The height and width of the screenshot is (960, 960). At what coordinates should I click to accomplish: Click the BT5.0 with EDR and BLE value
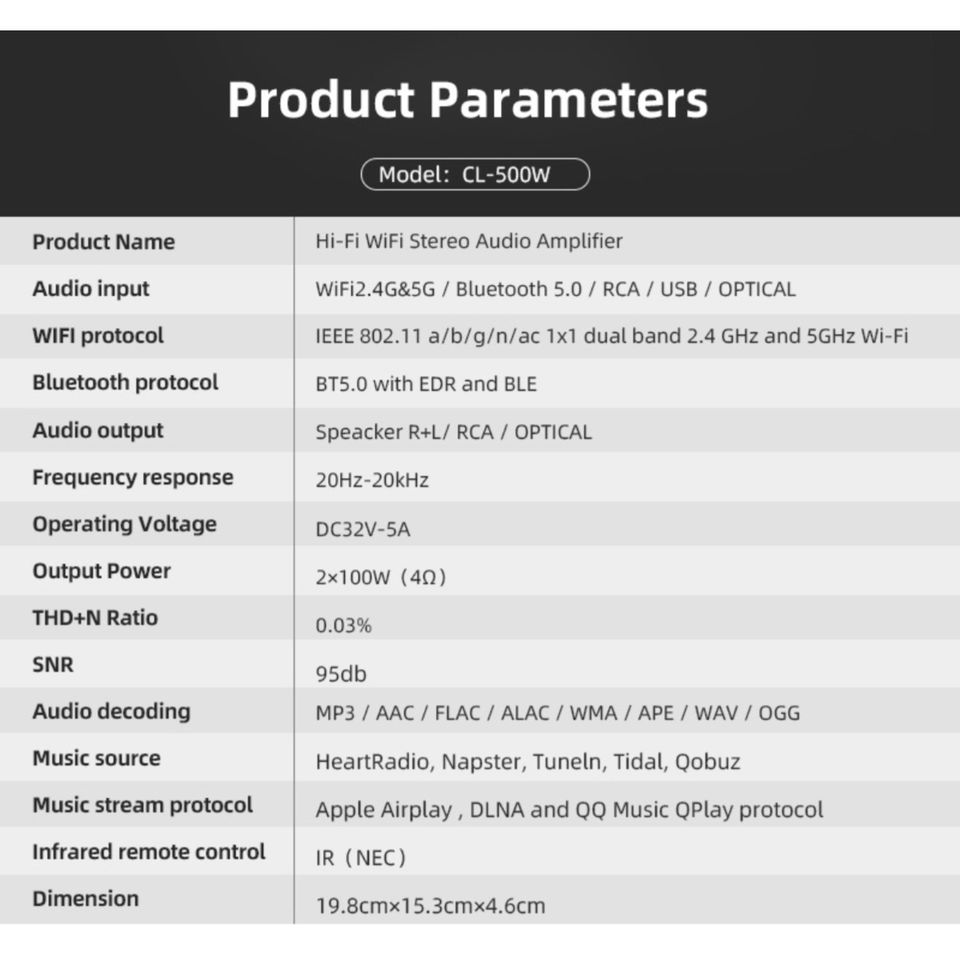pos(426,384)
